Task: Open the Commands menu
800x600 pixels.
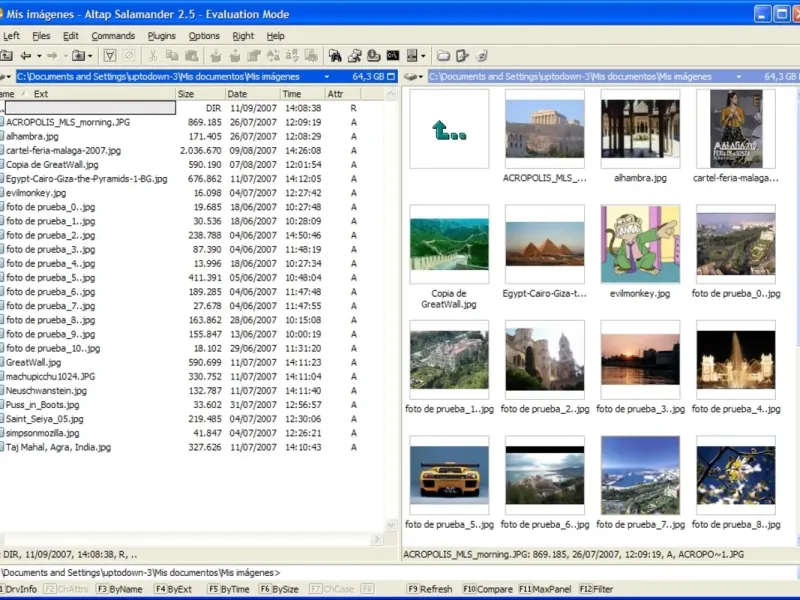Action: (x=113, y=36)
